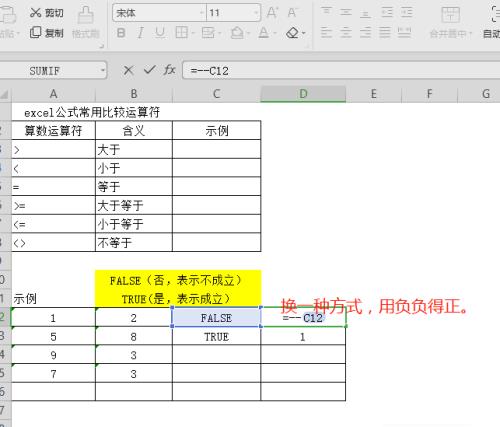Viewport: 500px width, 427px height.
Task: Click the cell style icon beside borders
Action: 208,33
